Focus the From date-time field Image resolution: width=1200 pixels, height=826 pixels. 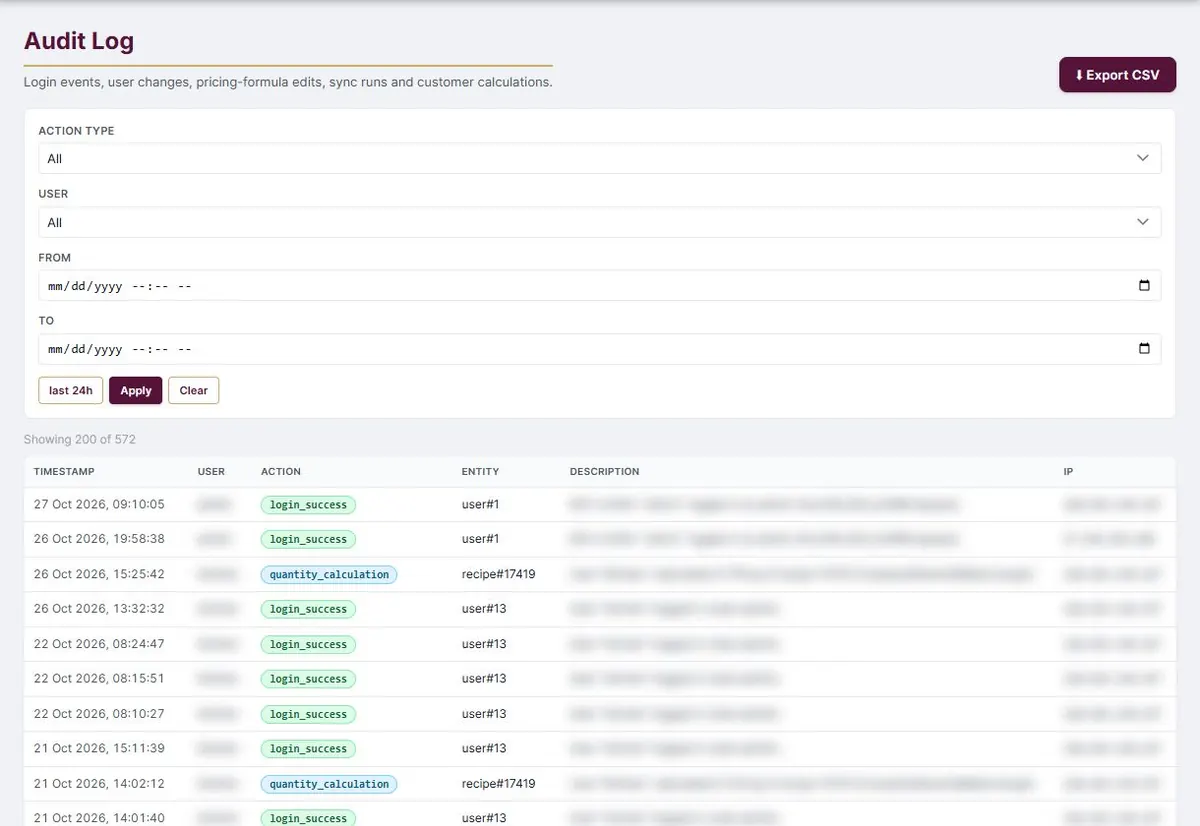600,286
